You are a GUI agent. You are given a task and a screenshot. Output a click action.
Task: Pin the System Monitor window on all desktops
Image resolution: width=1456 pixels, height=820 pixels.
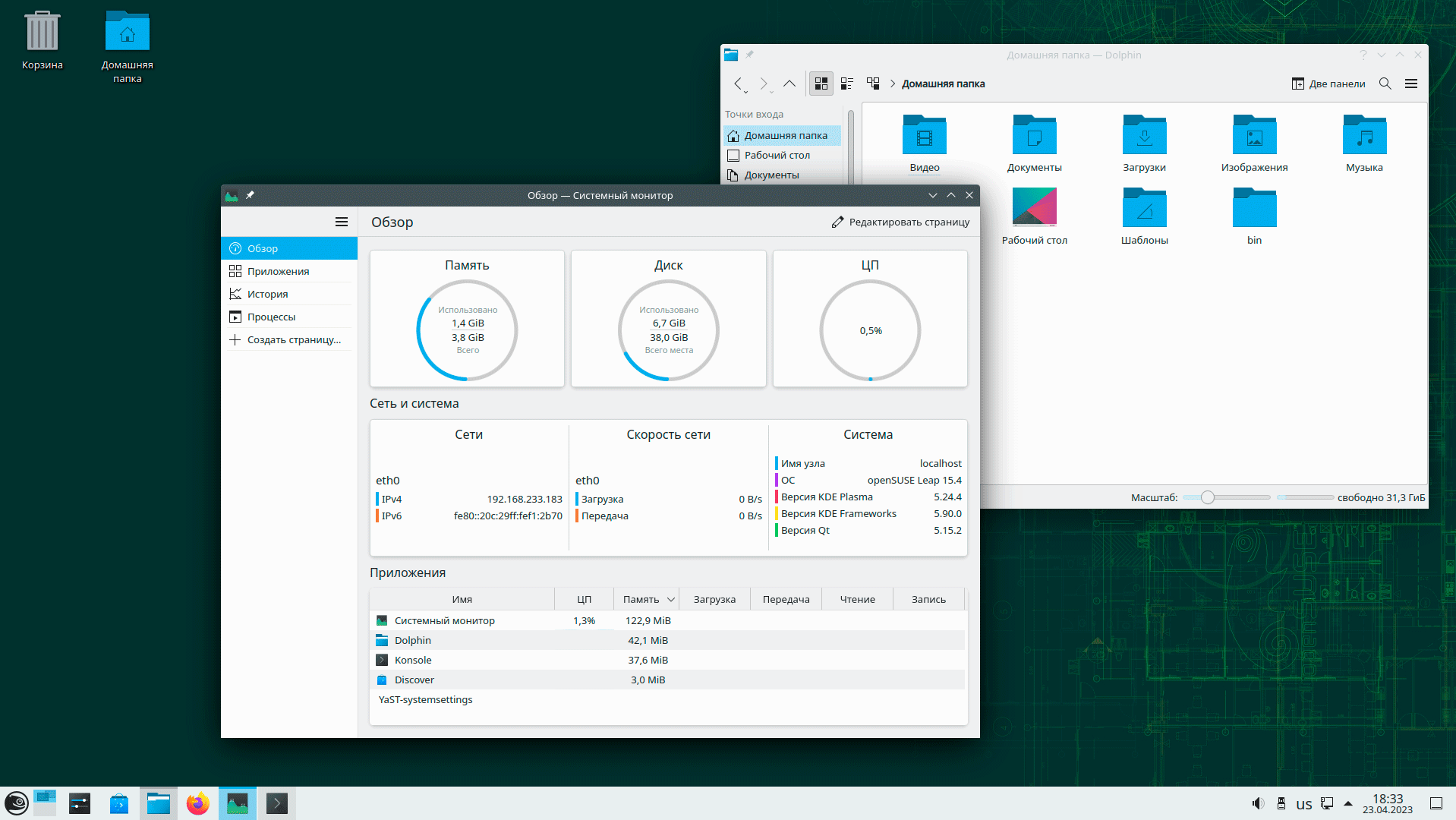coord(250,195)
